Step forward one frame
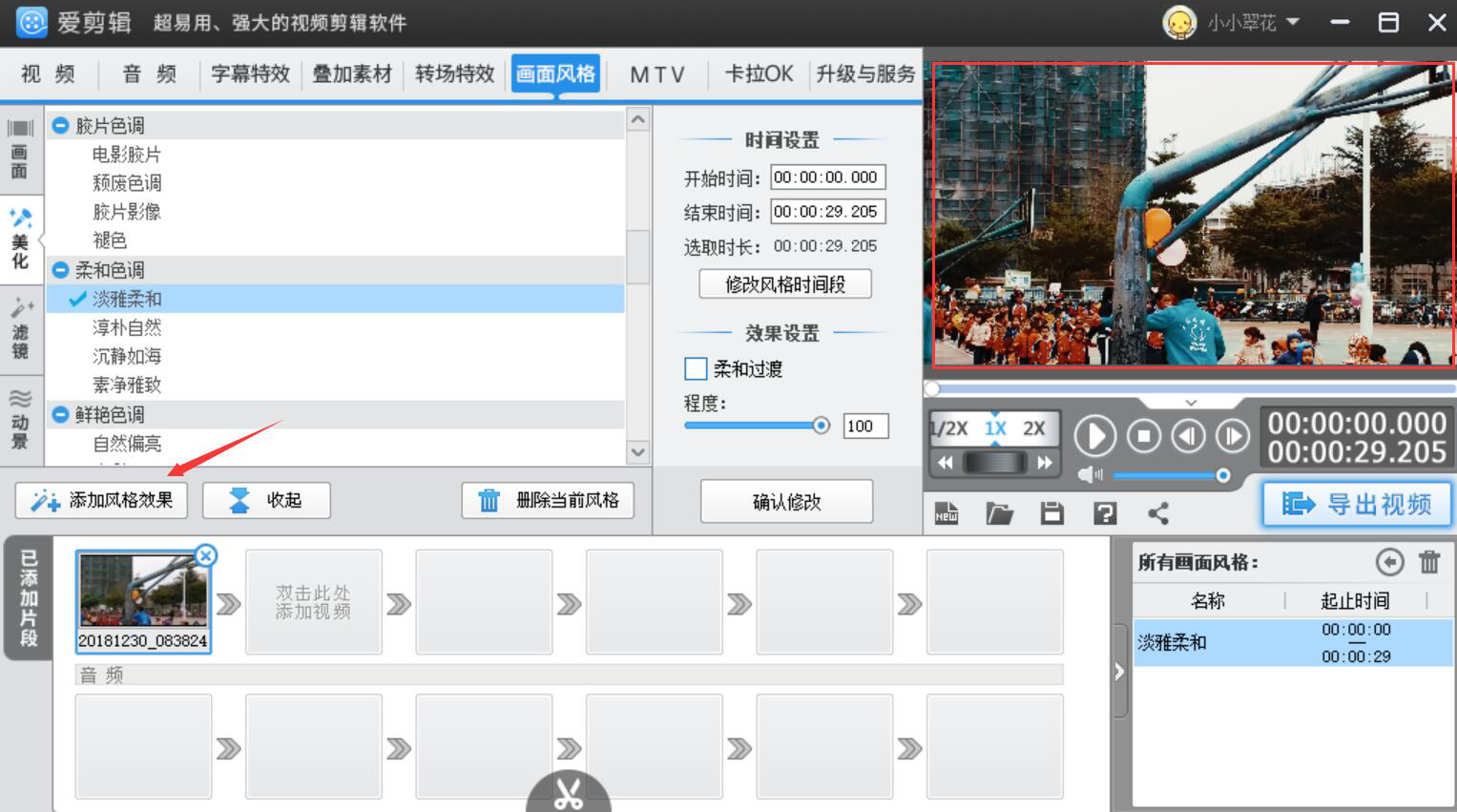The height and width of the screenshot is (812, 1457). click(x=1232, y=436)
